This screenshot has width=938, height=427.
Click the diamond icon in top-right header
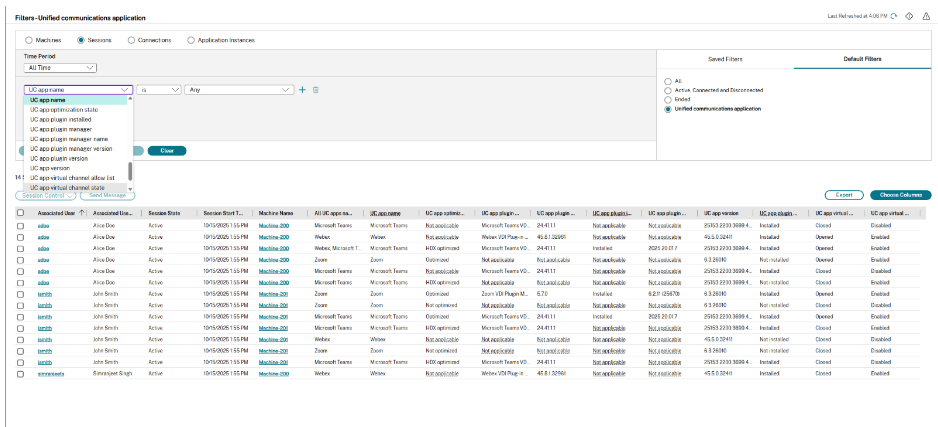point(909,17)
